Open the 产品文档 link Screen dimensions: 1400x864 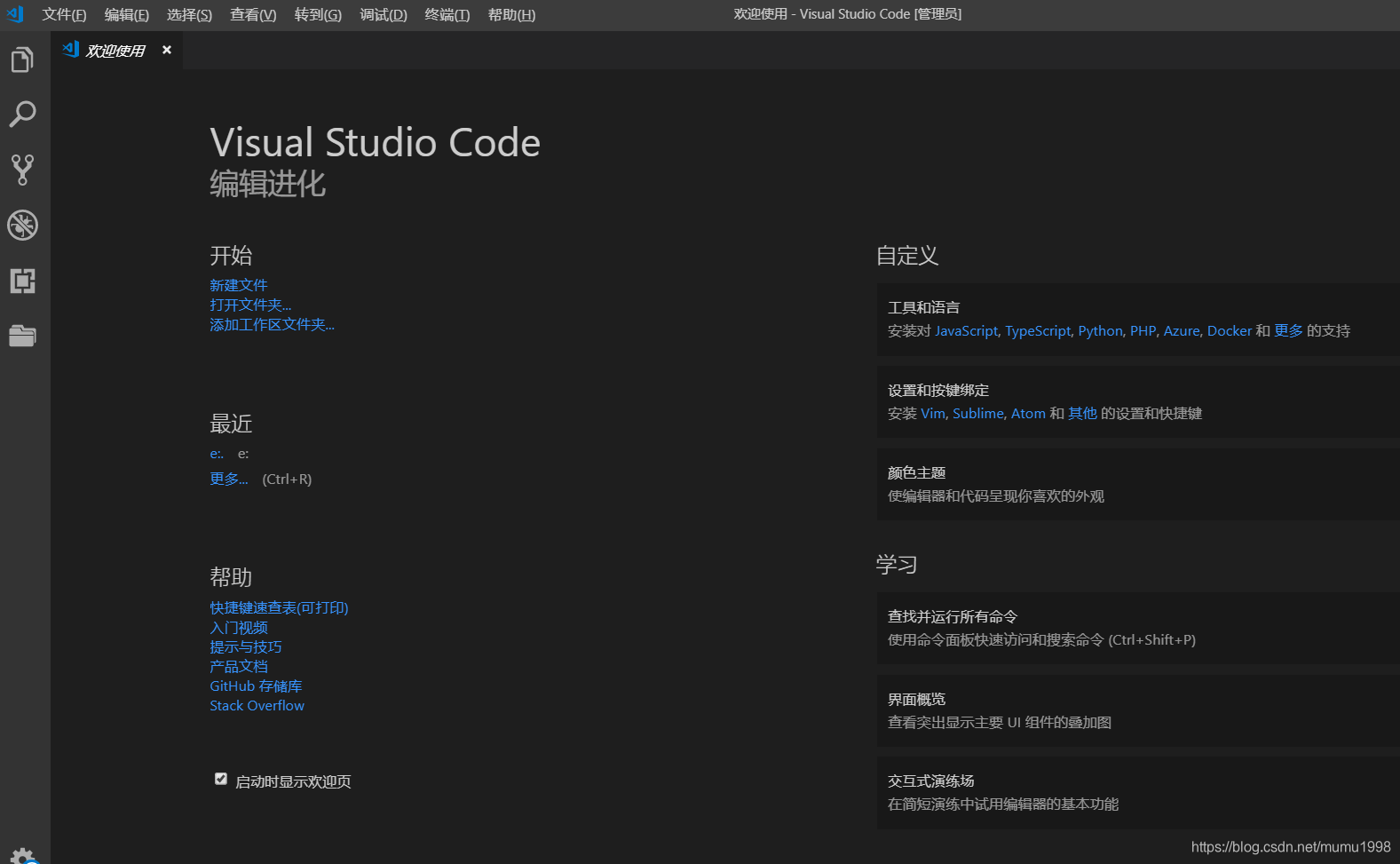pyautogui.click(x=238, y=666)
